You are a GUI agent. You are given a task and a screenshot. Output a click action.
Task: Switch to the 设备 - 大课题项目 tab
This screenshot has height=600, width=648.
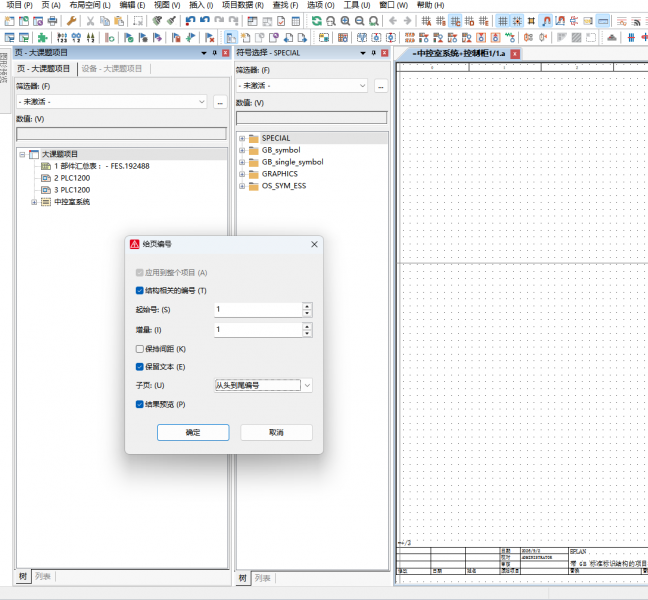(112, 69)
